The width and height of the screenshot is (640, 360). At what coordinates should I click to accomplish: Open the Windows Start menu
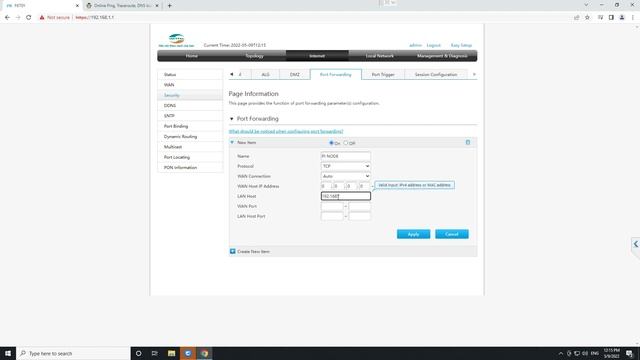click(8, 353)
